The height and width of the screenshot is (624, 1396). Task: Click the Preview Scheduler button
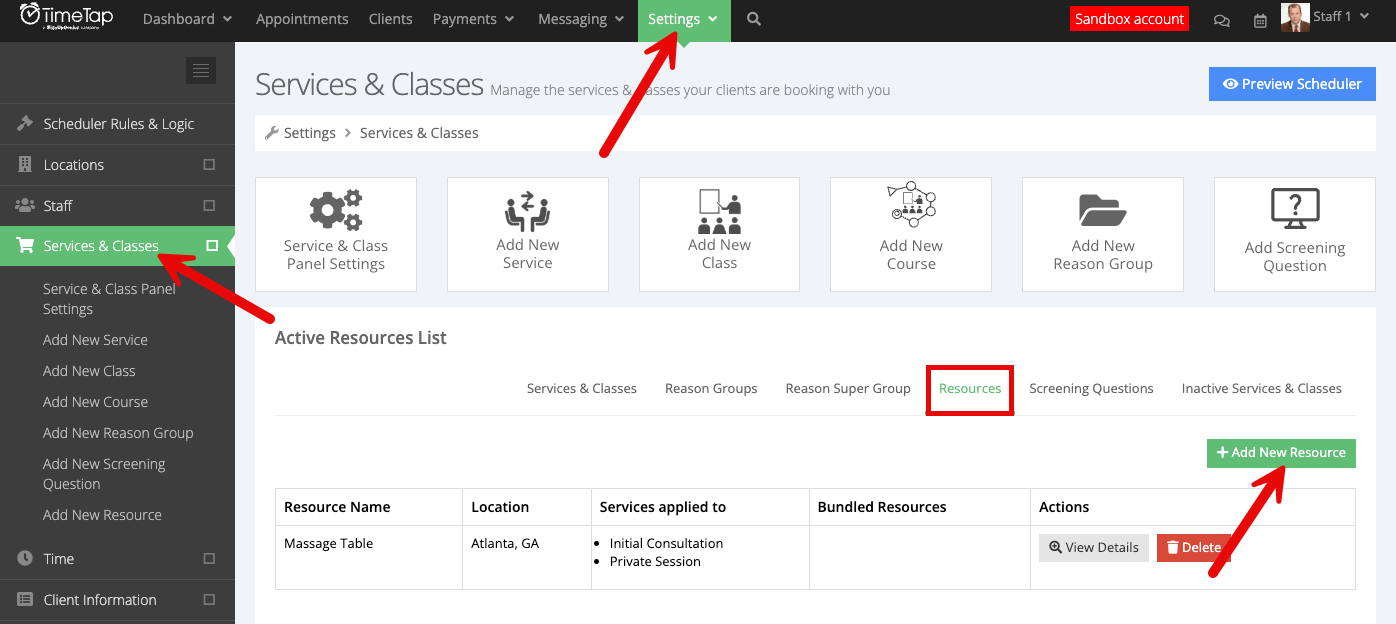coord(1292,84)
